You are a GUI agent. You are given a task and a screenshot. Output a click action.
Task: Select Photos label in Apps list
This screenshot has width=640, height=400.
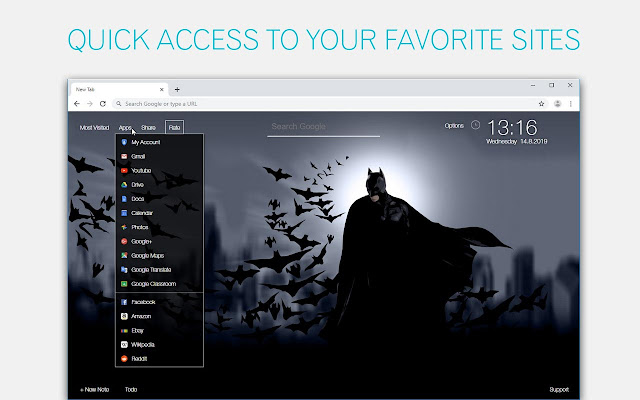pos(140,227)
